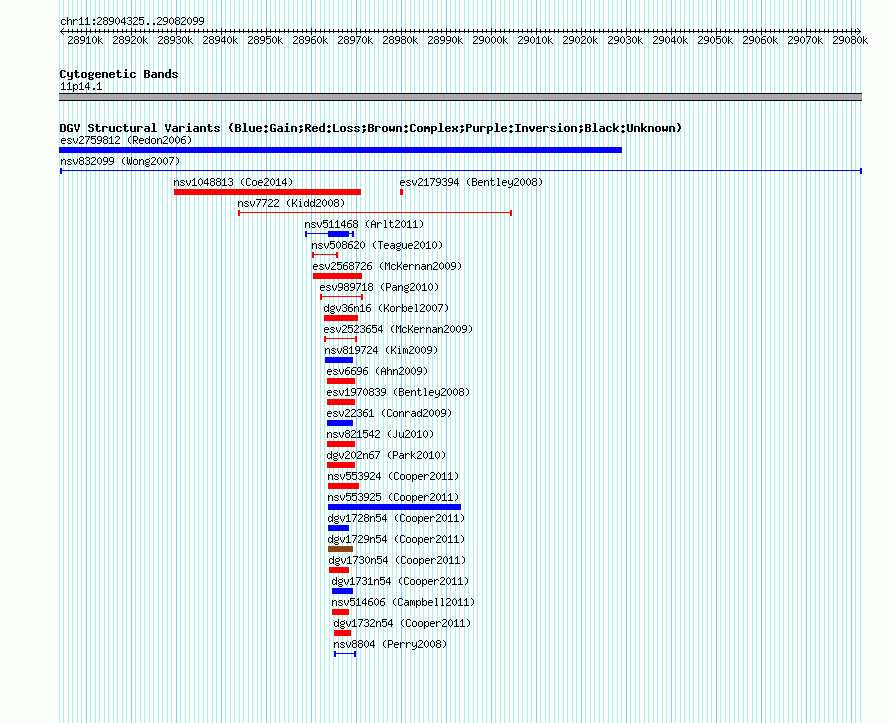Click the dgv1731n54 (Cooper2011) label

coord(400,581)
